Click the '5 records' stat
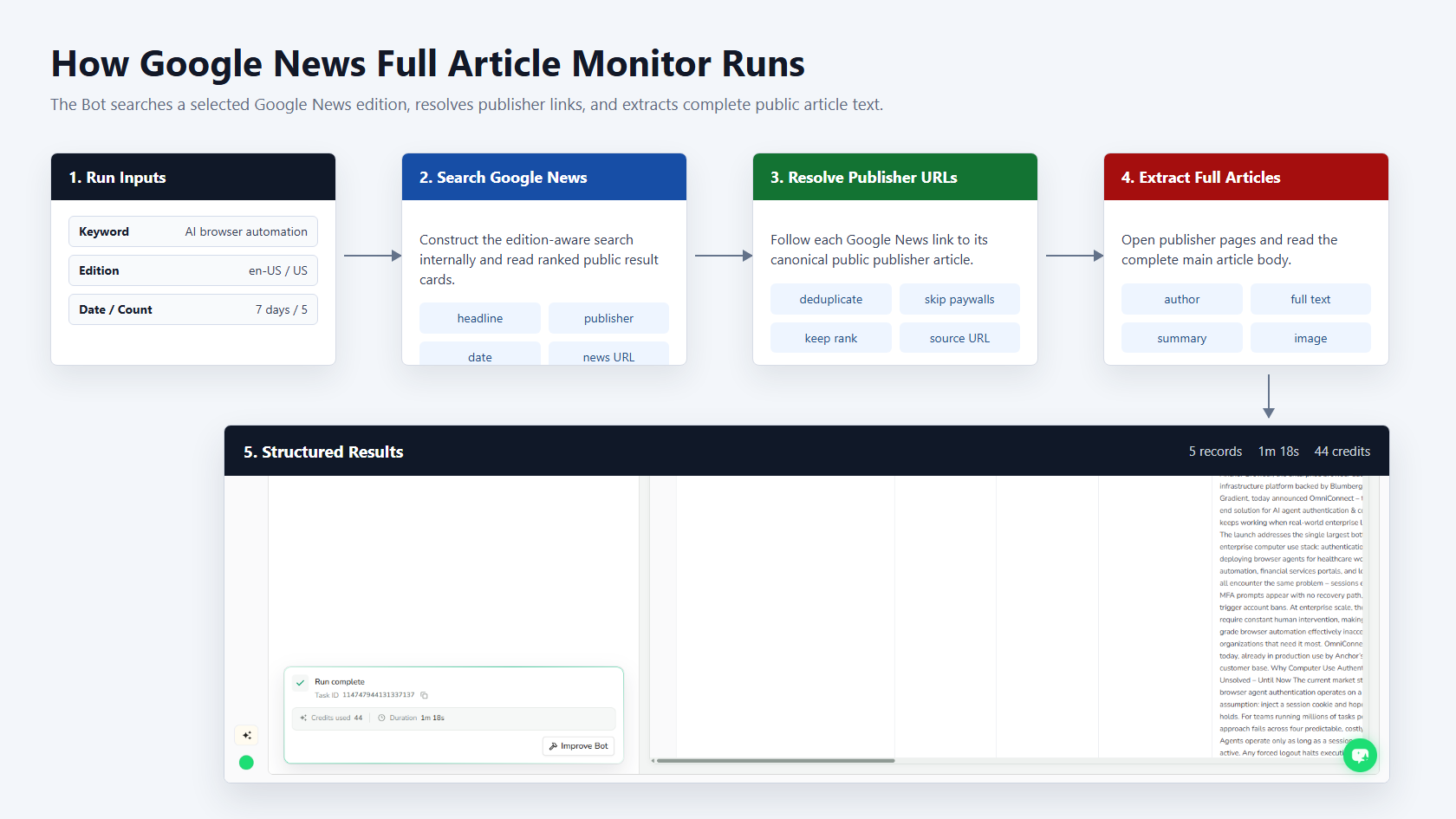The image size is (1456, 819). click(x=1215, y=452)
